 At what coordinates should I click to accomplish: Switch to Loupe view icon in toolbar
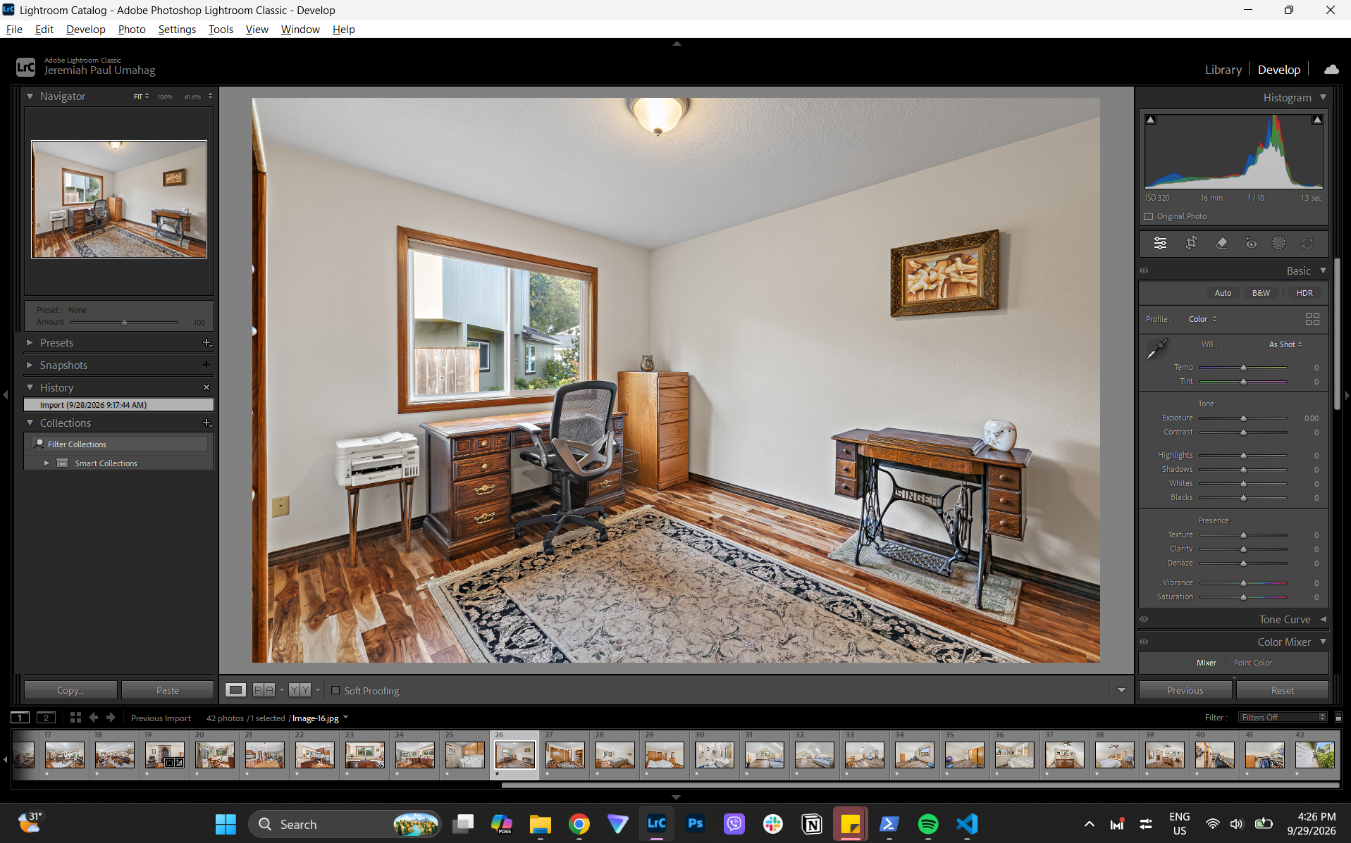click(x=236, y=690)
